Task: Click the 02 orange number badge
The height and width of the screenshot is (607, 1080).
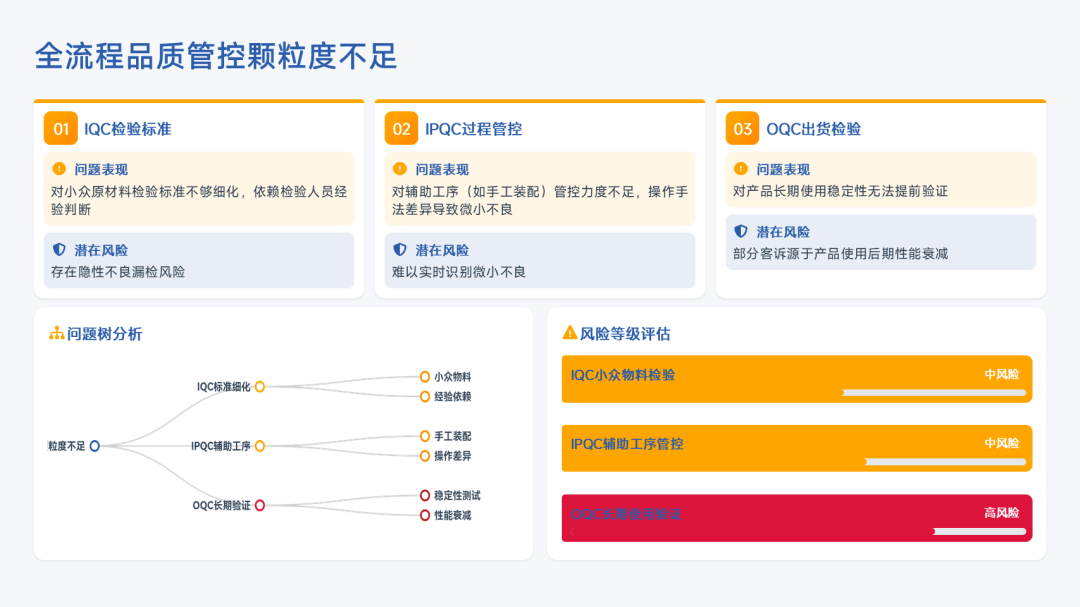Action: pyautogui.click(x=401, y=129)
